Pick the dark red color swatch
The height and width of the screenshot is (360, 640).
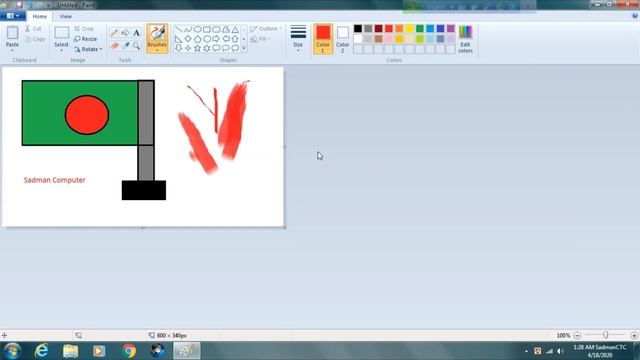tap(378, 29)
